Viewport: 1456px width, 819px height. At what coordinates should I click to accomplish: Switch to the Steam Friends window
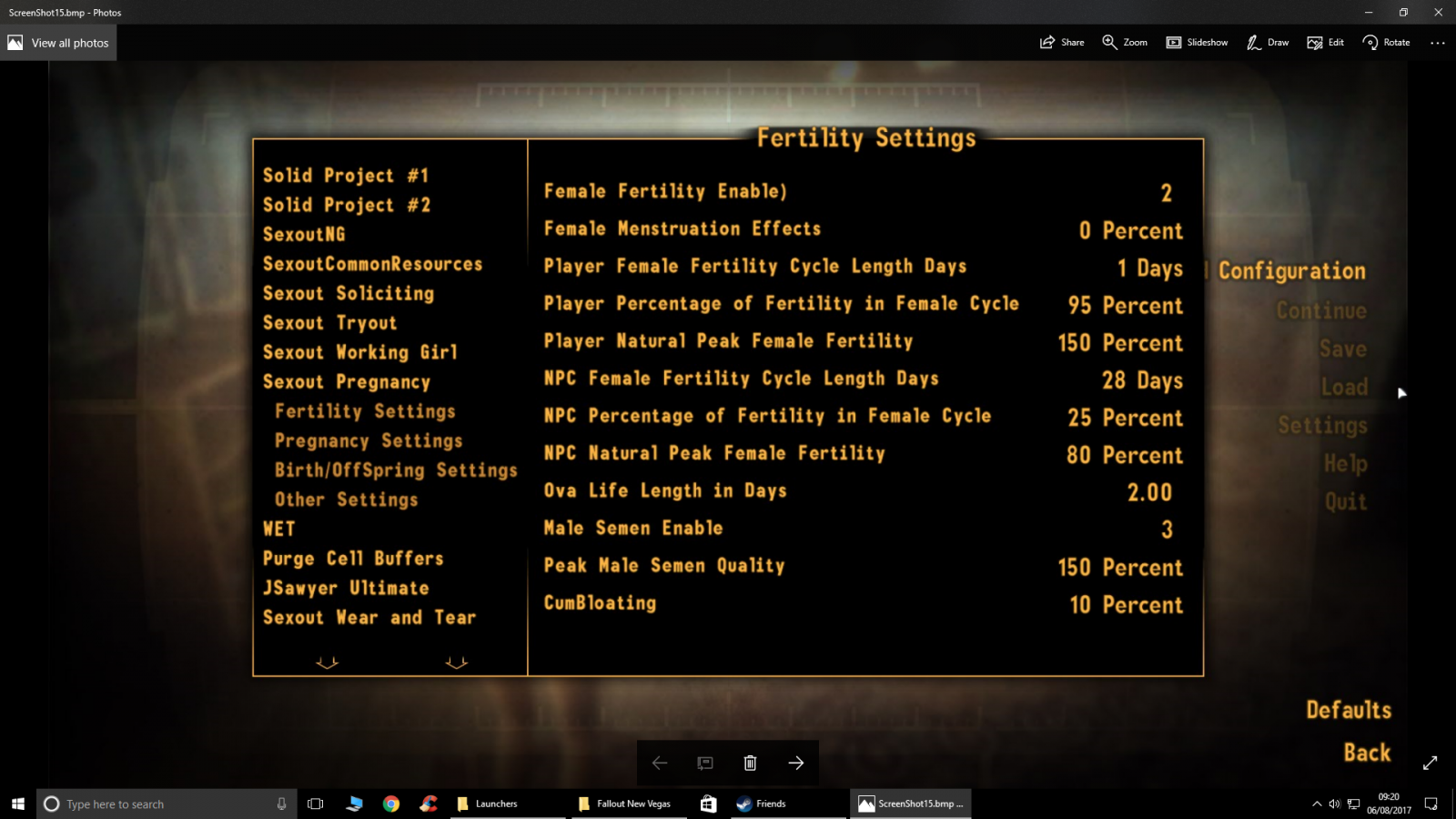coord(788,804)
